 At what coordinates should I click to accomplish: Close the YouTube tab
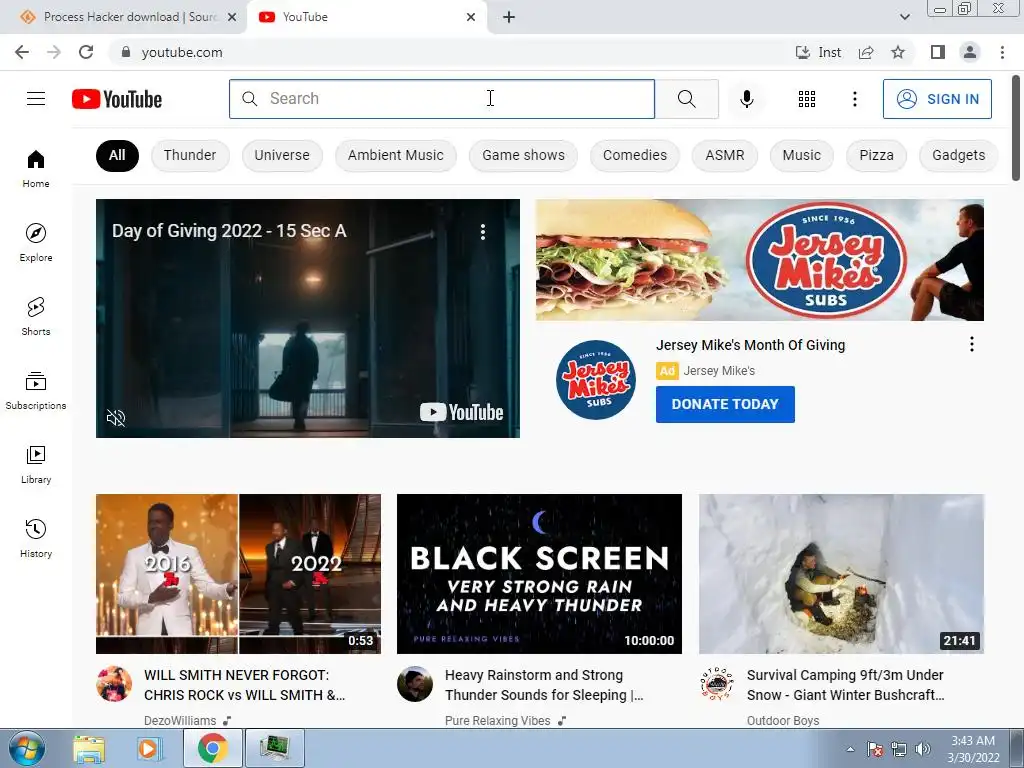coord(471,17)
